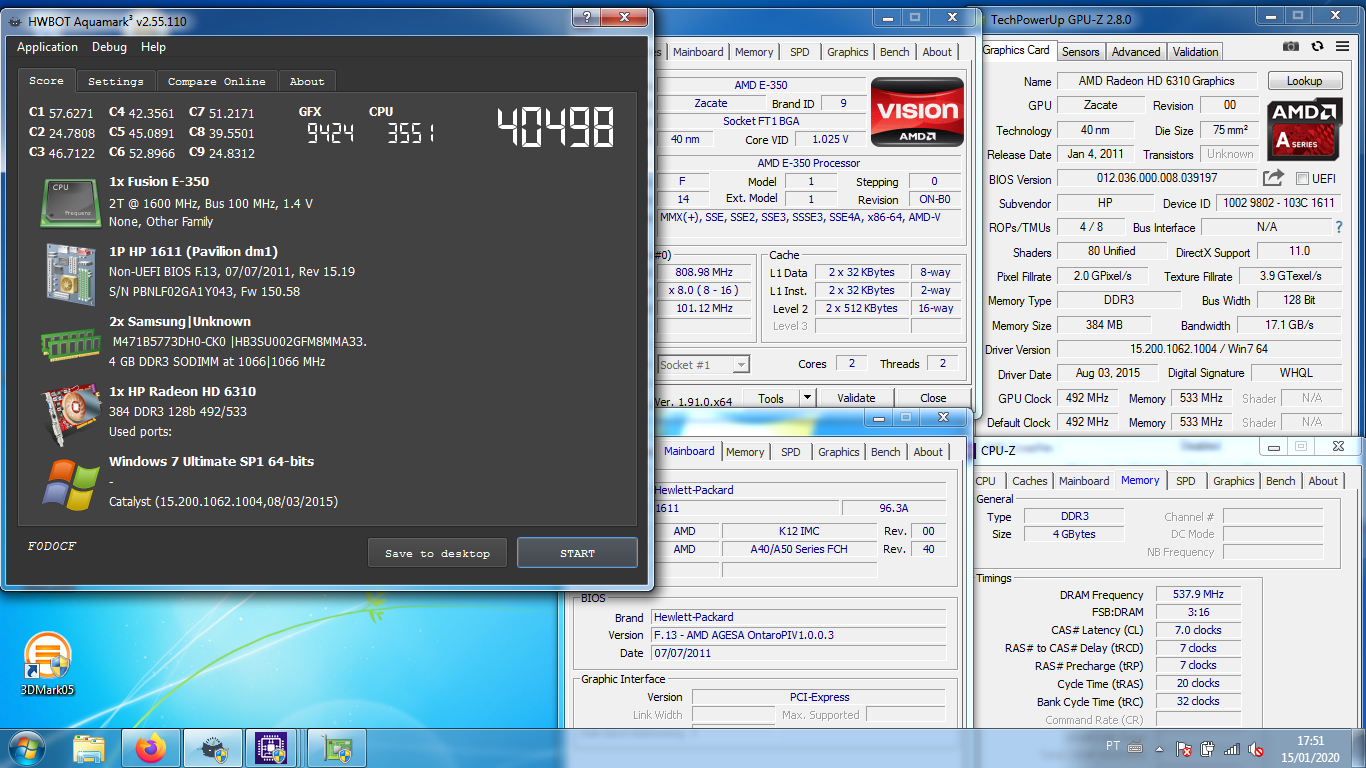Image resolution: width=1366 pixels, height=768 pixels.
Task: Click the DRAM Frequency value 537.9 MHz
Action: point(1198,594)
